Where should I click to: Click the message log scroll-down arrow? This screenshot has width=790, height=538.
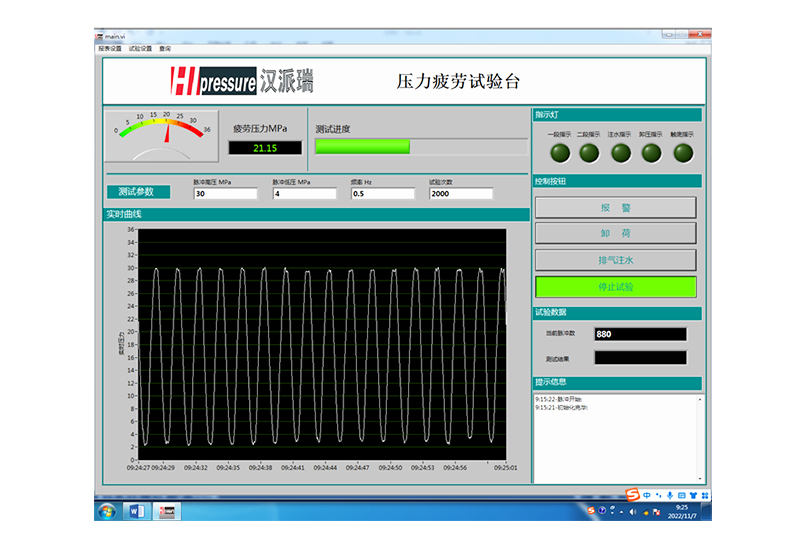pyautogui.click(x=699, y=478)
